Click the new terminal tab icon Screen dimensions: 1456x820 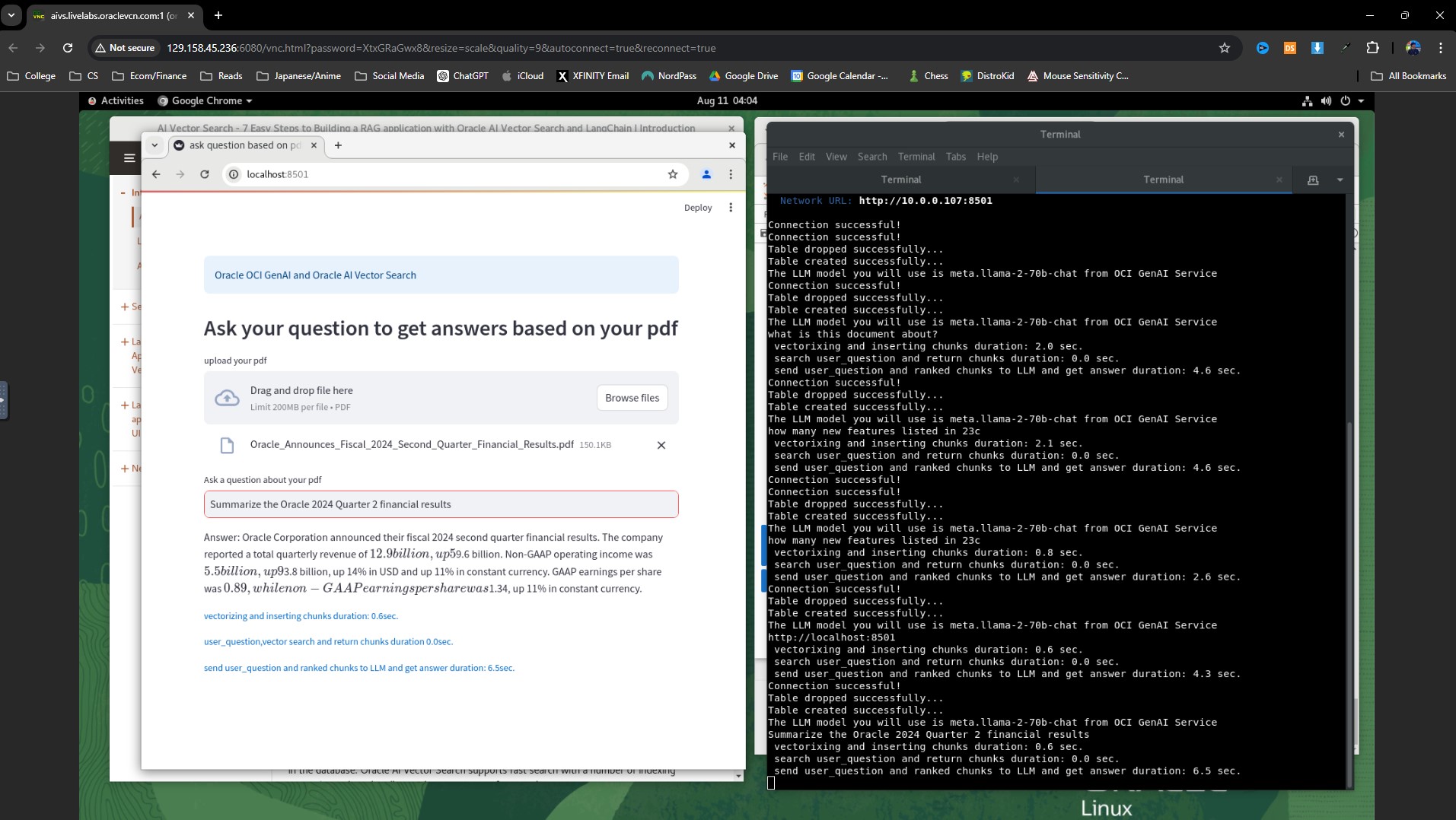coord(1313,180)
